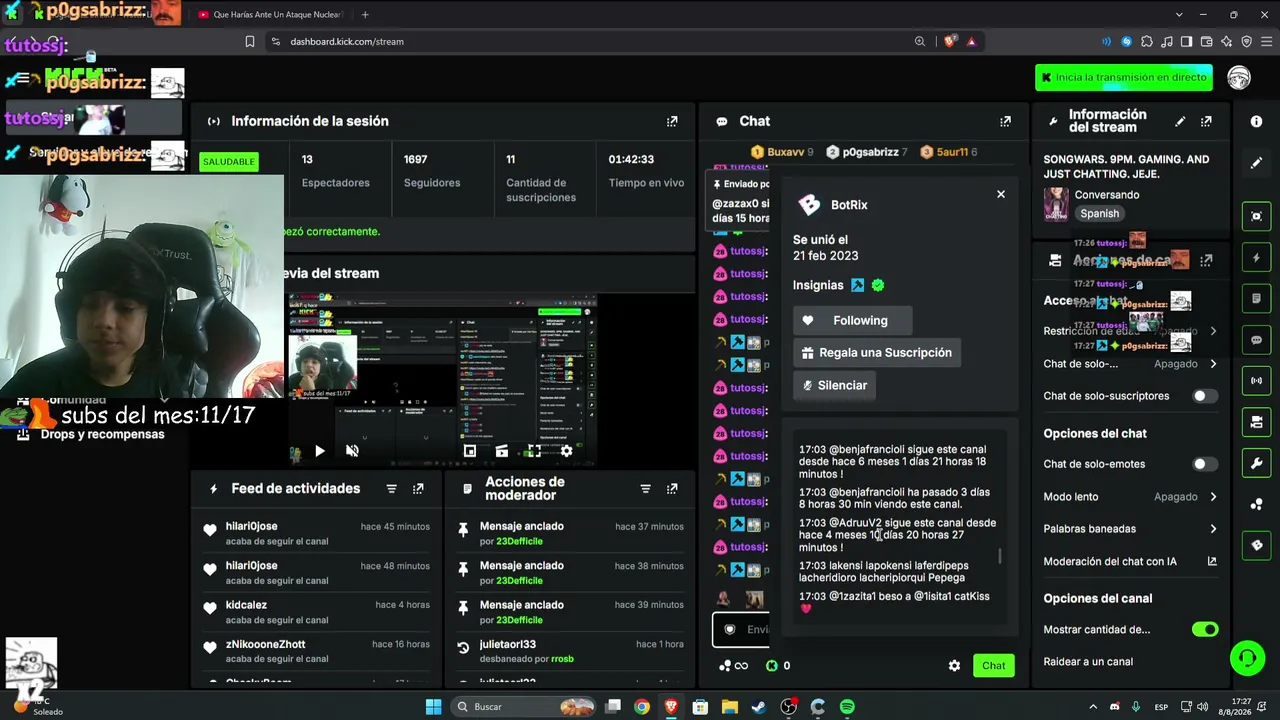
Task: Pop out the Información de la sesión panel
Action: pyautogui.click(x=672, y=121)
